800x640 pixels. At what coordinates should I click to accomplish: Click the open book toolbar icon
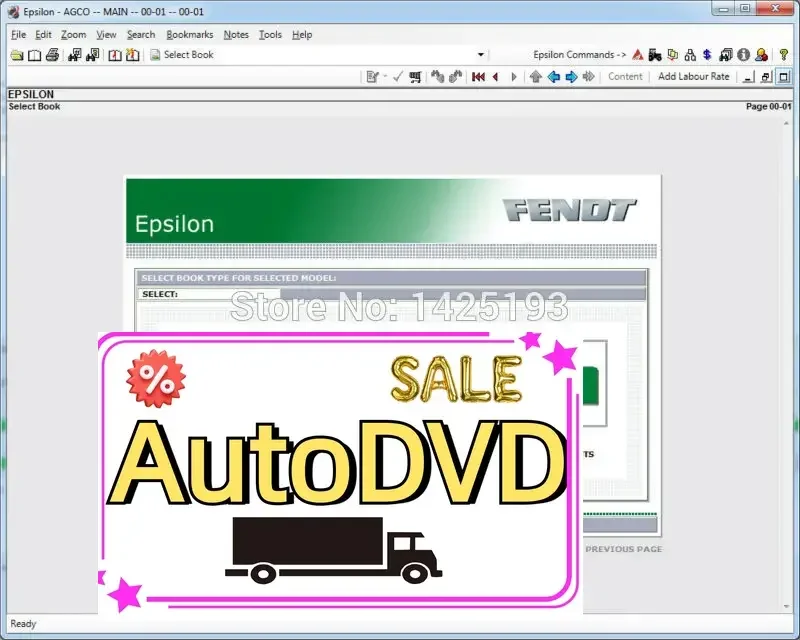(35, 55)
